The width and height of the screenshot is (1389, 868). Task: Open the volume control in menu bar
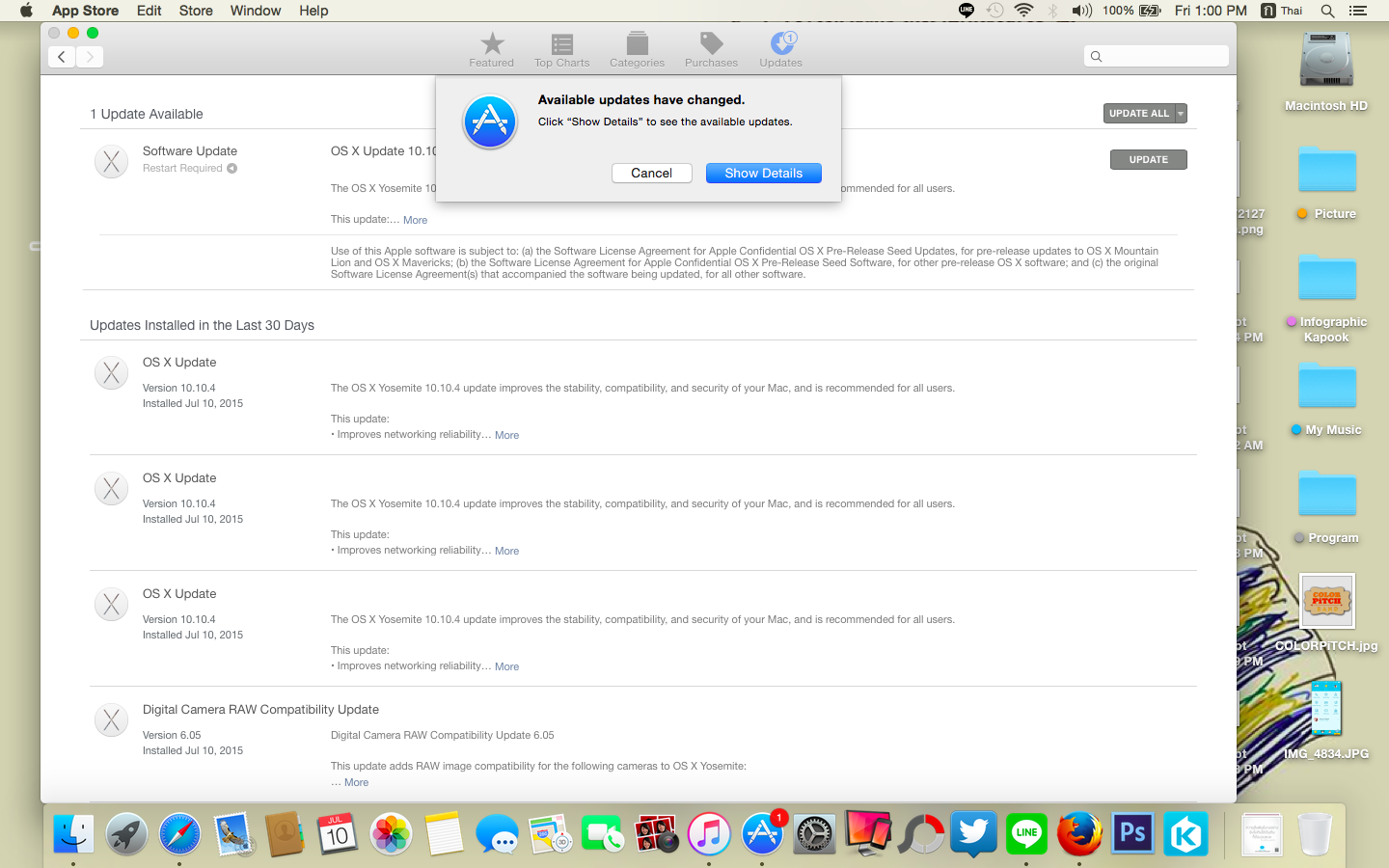[x=1082, y=11]
